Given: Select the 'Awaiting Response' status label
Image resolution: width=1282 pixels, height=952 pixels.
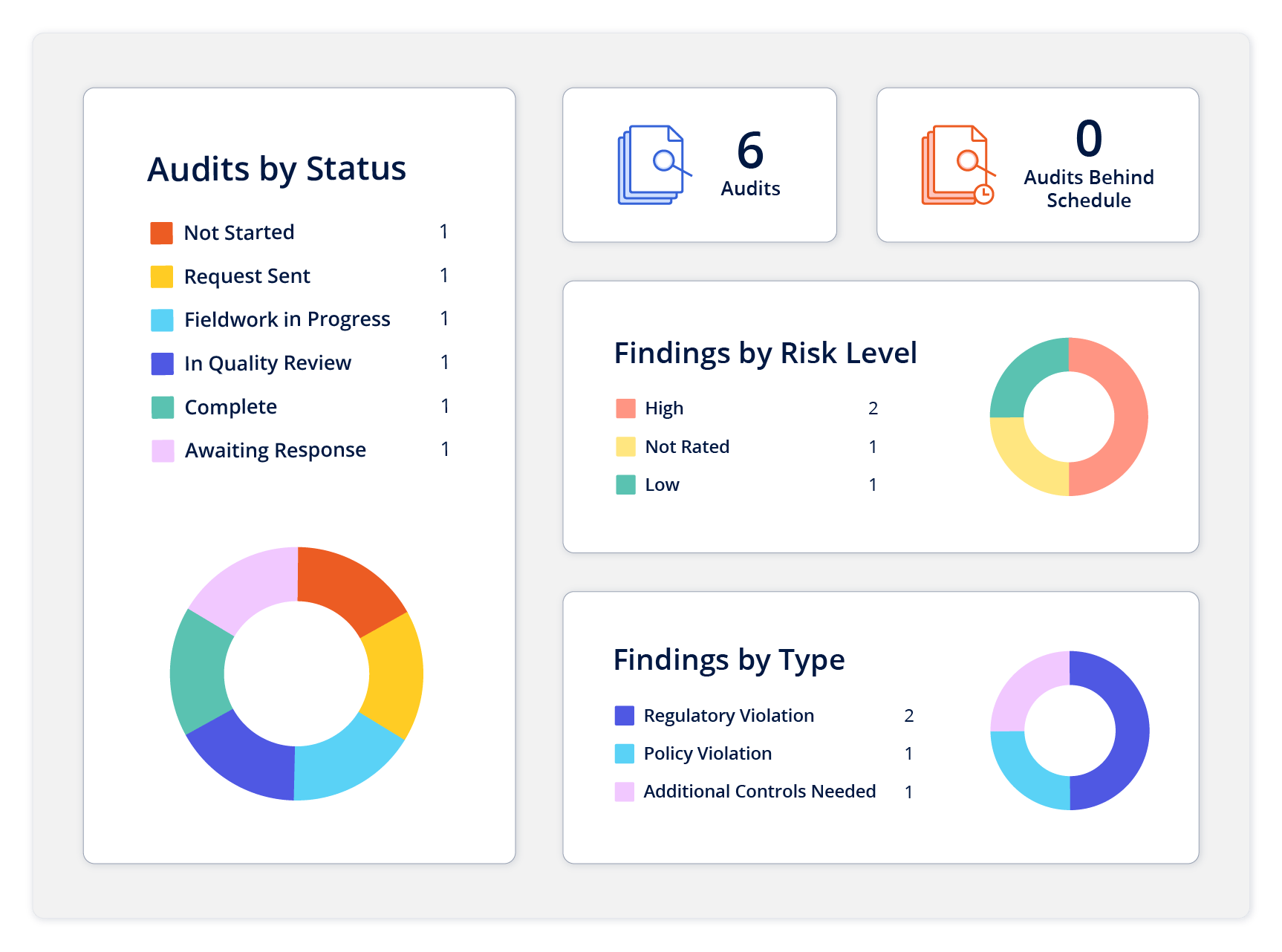Looking at the screenshot, I should pyautogui.click(x=276, y=451).
